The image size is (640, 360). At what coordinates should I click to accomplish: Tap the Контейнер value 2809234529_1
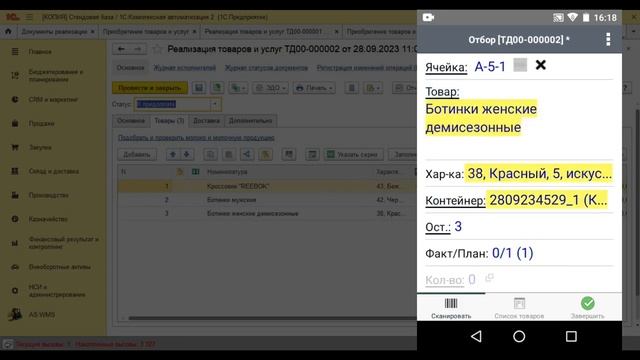pyautogui.click(x=547, y=200)
